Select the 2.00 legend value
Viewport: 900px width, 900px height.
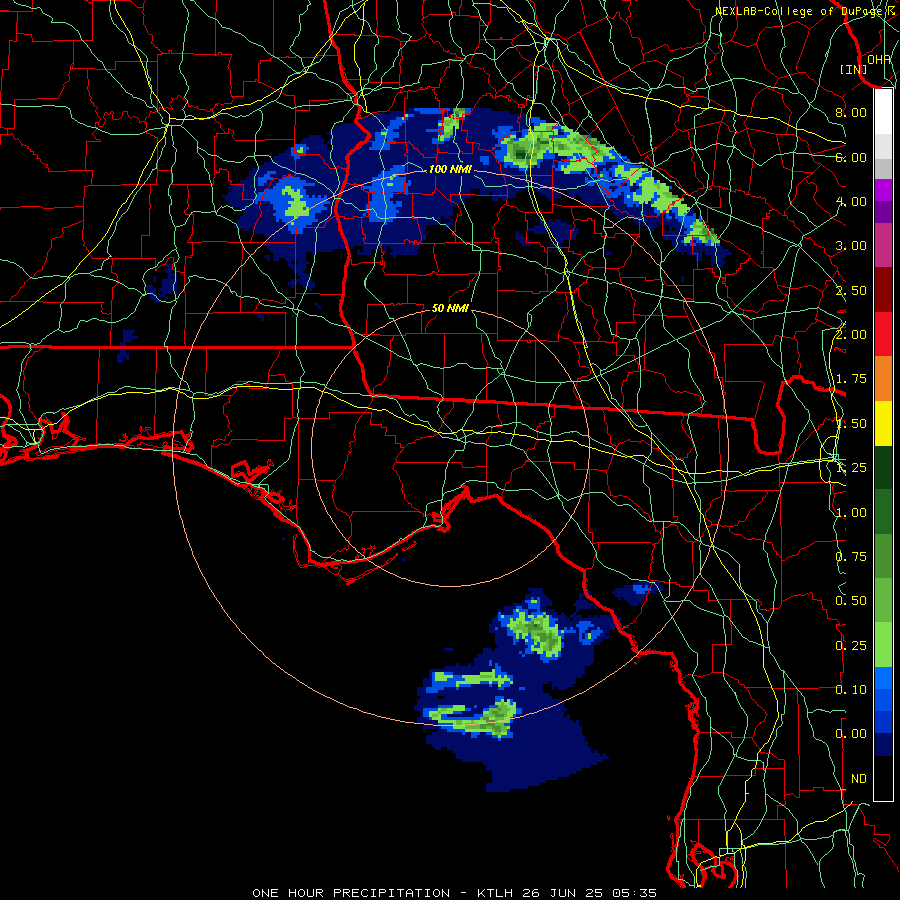coord(851,335)
